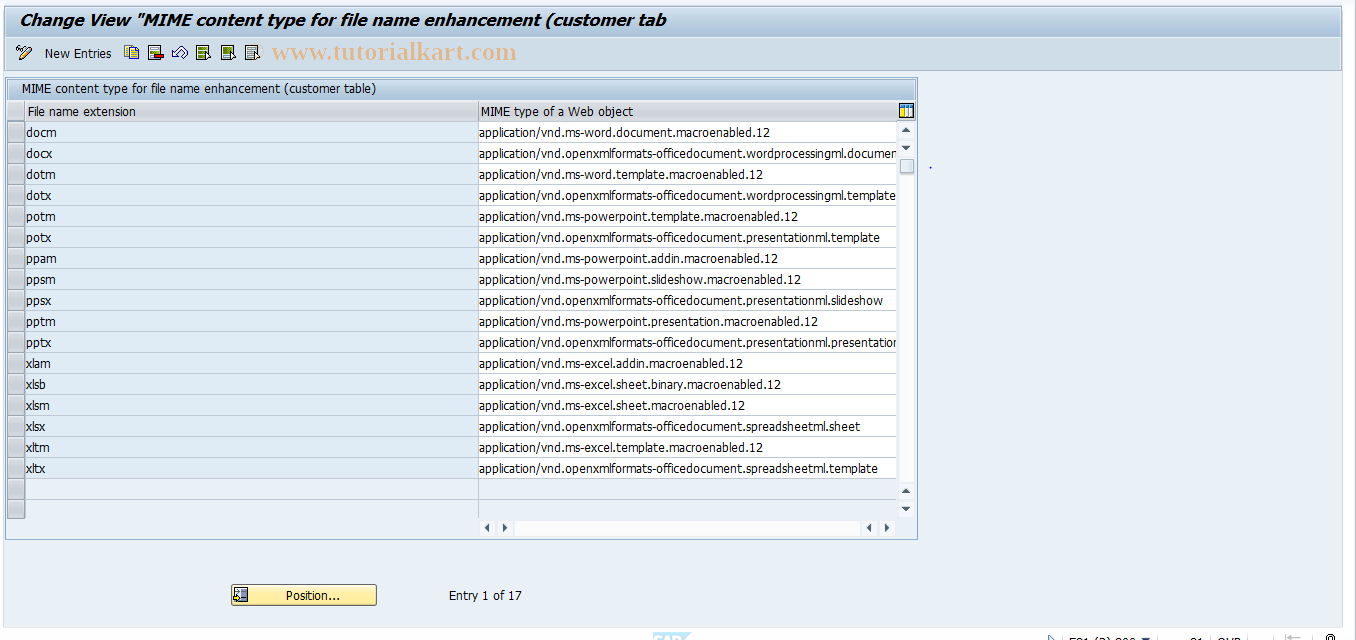Click the scroll down arrow below top arrow
The width and height of the screenshot is (1356, 640).
click(906, 148)
